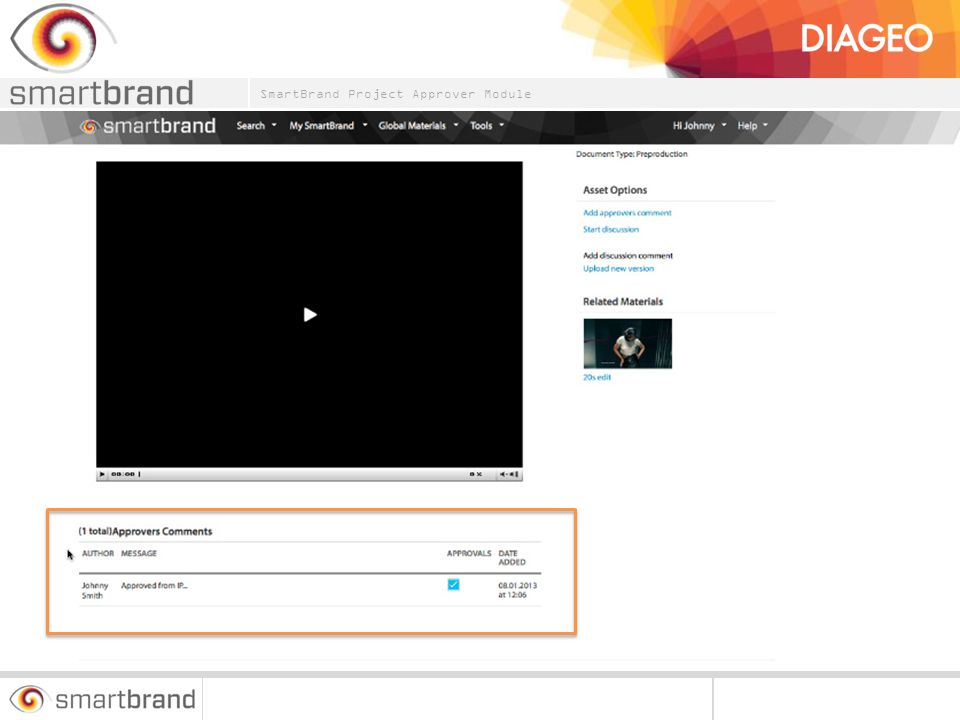This screenshot has height=720, width=960.
Task: Click the DATE ADDED column header
Action: pos(512,558)
